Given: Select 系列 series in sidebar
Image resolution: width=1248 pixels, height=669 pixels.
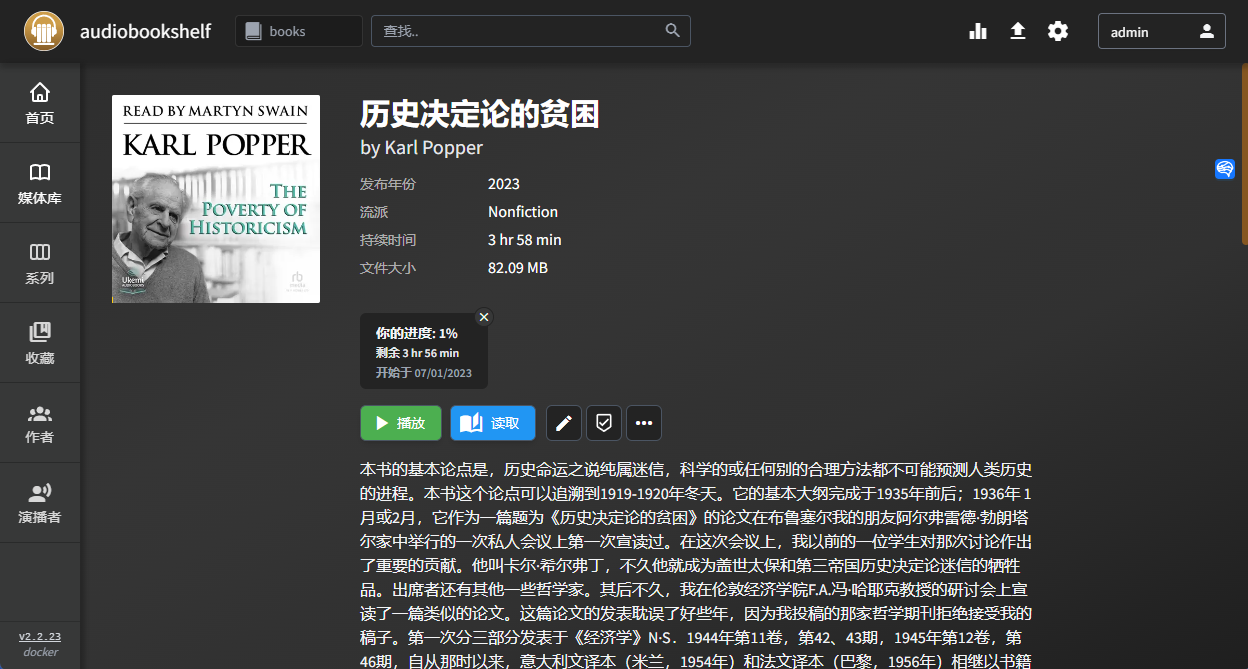Looking at the screenshot, I should pos(40,263).
